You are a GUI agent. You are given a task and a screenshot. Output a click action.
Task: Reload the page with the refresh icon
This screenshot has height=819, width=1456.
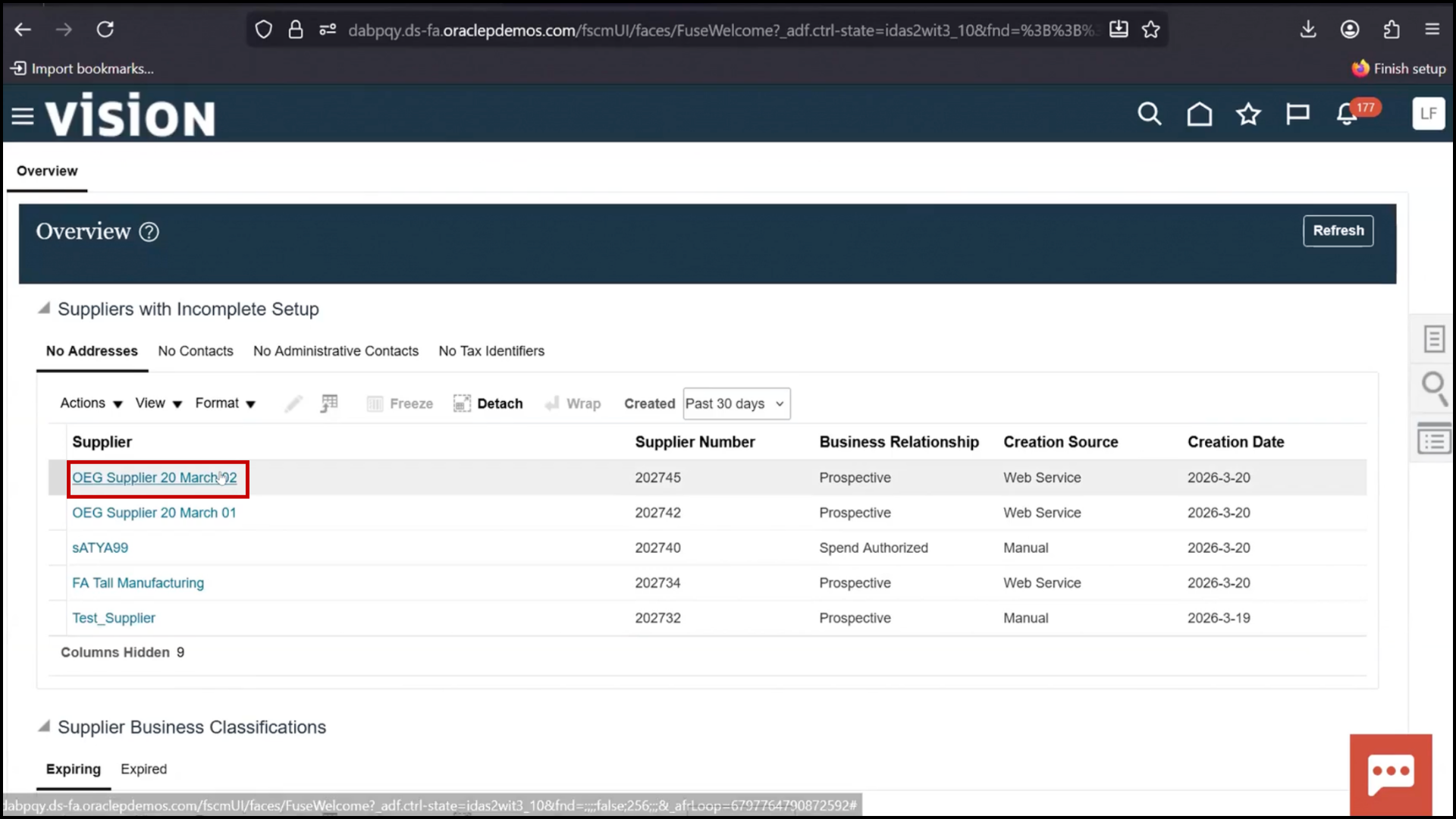pos(105,30)
